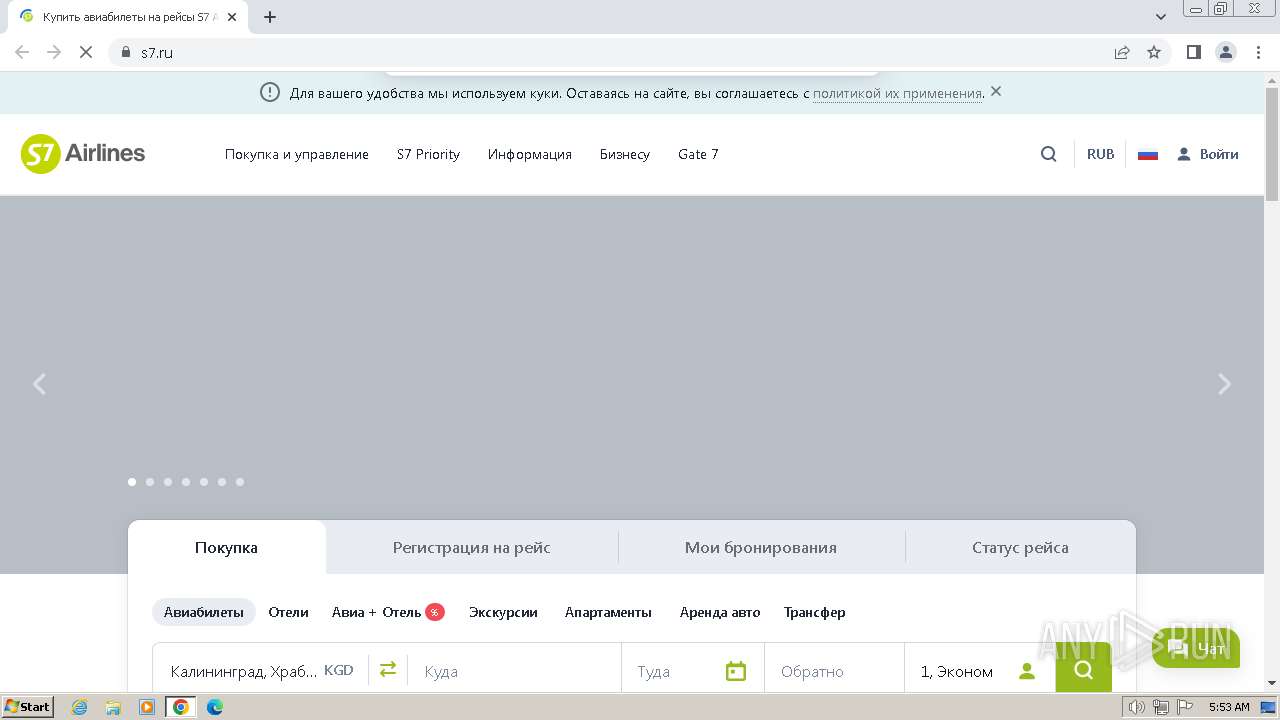
Task: Swap origin and destination cities
Action: [x=388, y=669]
